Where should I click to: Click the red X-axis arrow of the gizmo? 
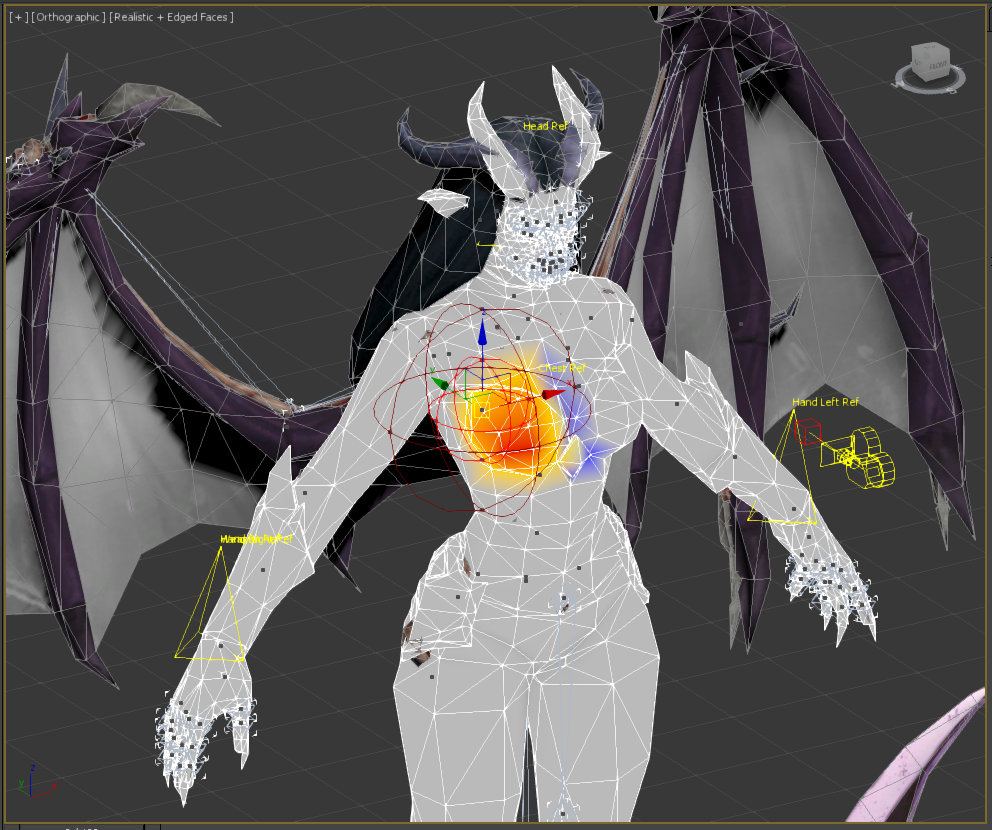[x=553, y=394]
